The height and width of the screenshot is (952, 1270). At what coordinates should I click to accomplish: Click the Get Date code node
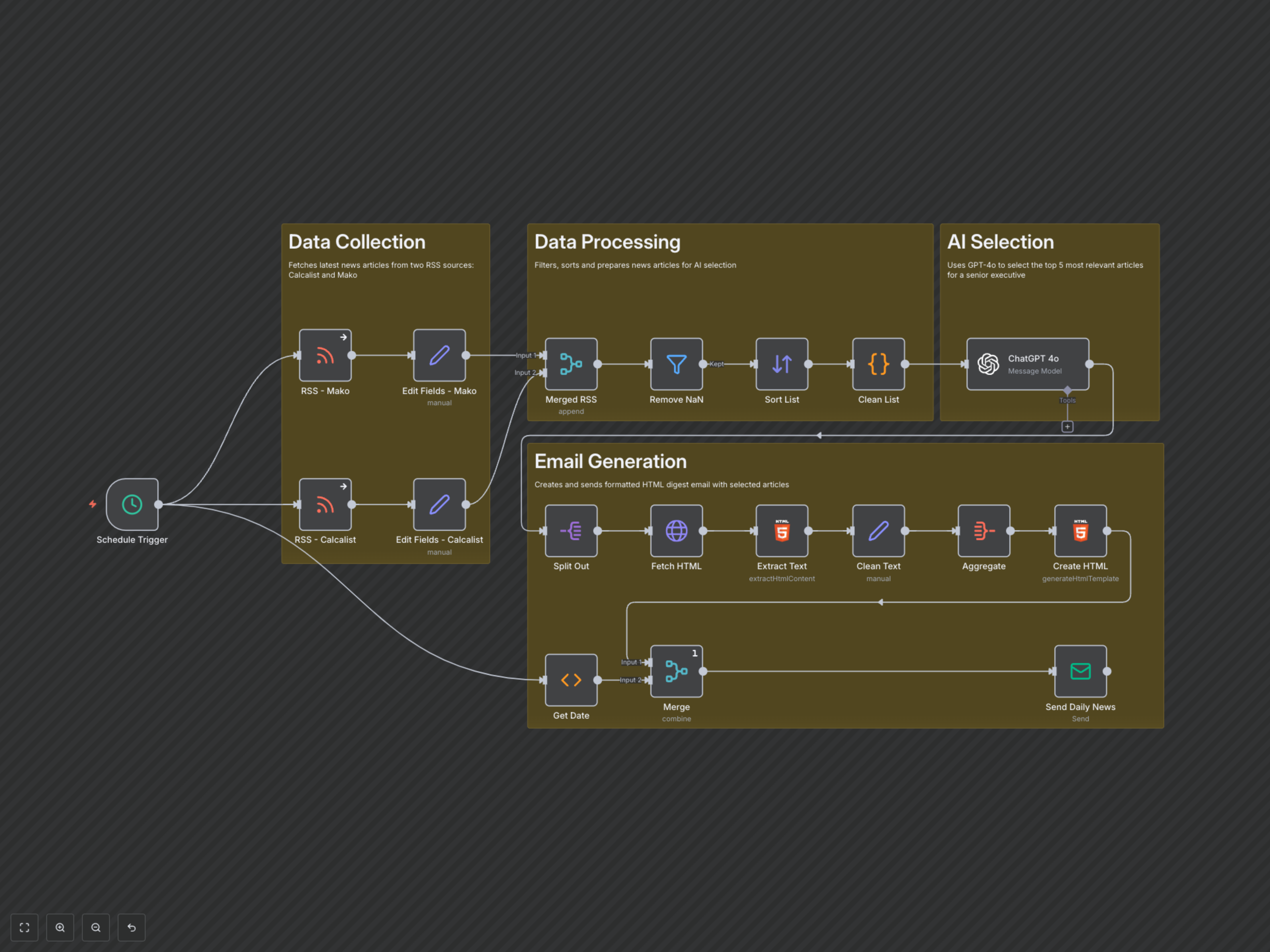pyautogui.click(x=571, y=680)
